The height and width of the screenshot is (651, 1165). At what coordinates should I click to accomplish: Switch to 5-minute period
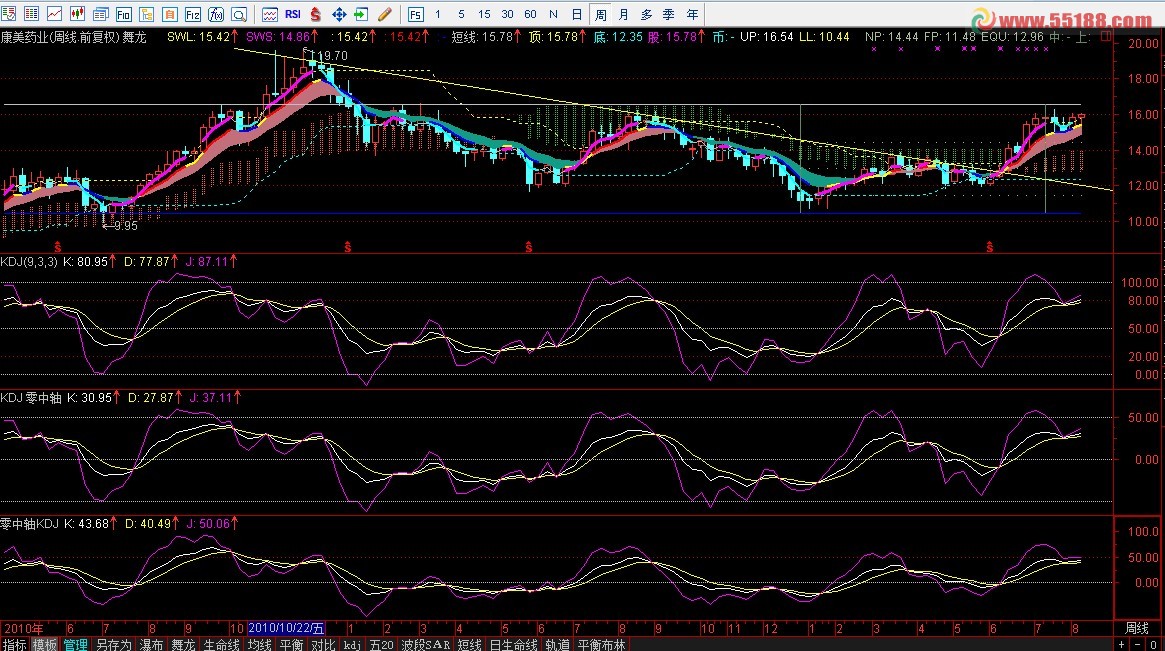coord(461,14)
